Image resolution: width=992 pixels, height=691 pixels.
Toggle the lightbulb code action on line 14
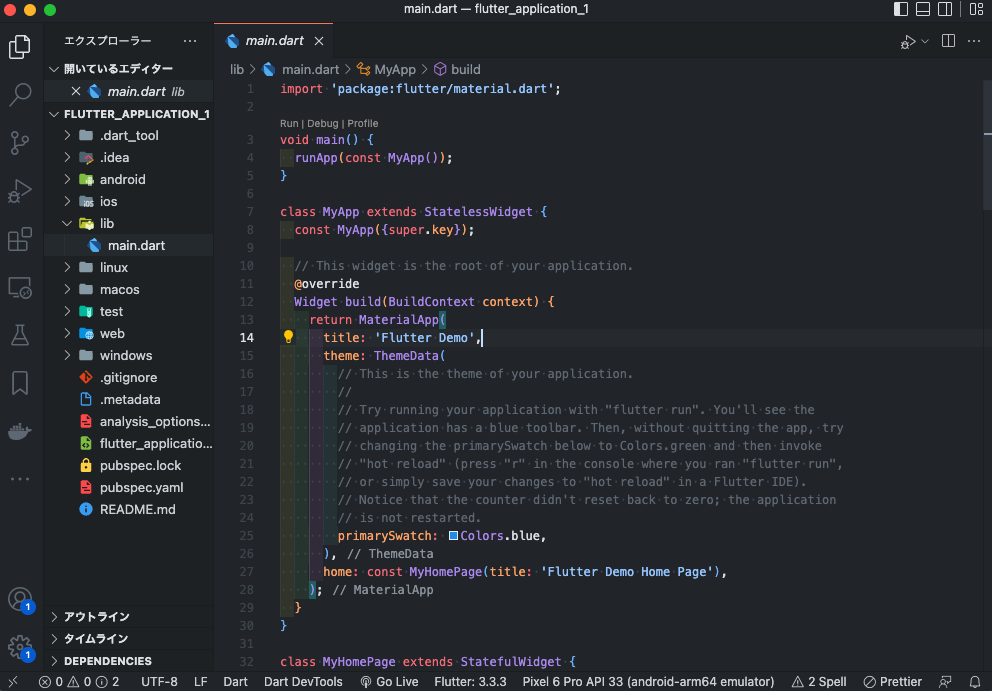[x=288, y=337]
